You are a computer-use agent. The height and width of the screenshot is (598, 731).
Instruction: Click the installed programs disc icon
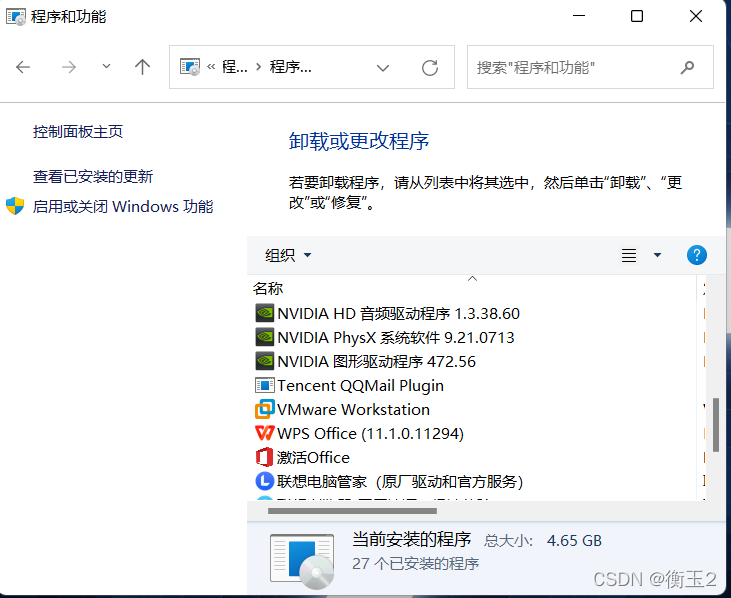(302, 561)
